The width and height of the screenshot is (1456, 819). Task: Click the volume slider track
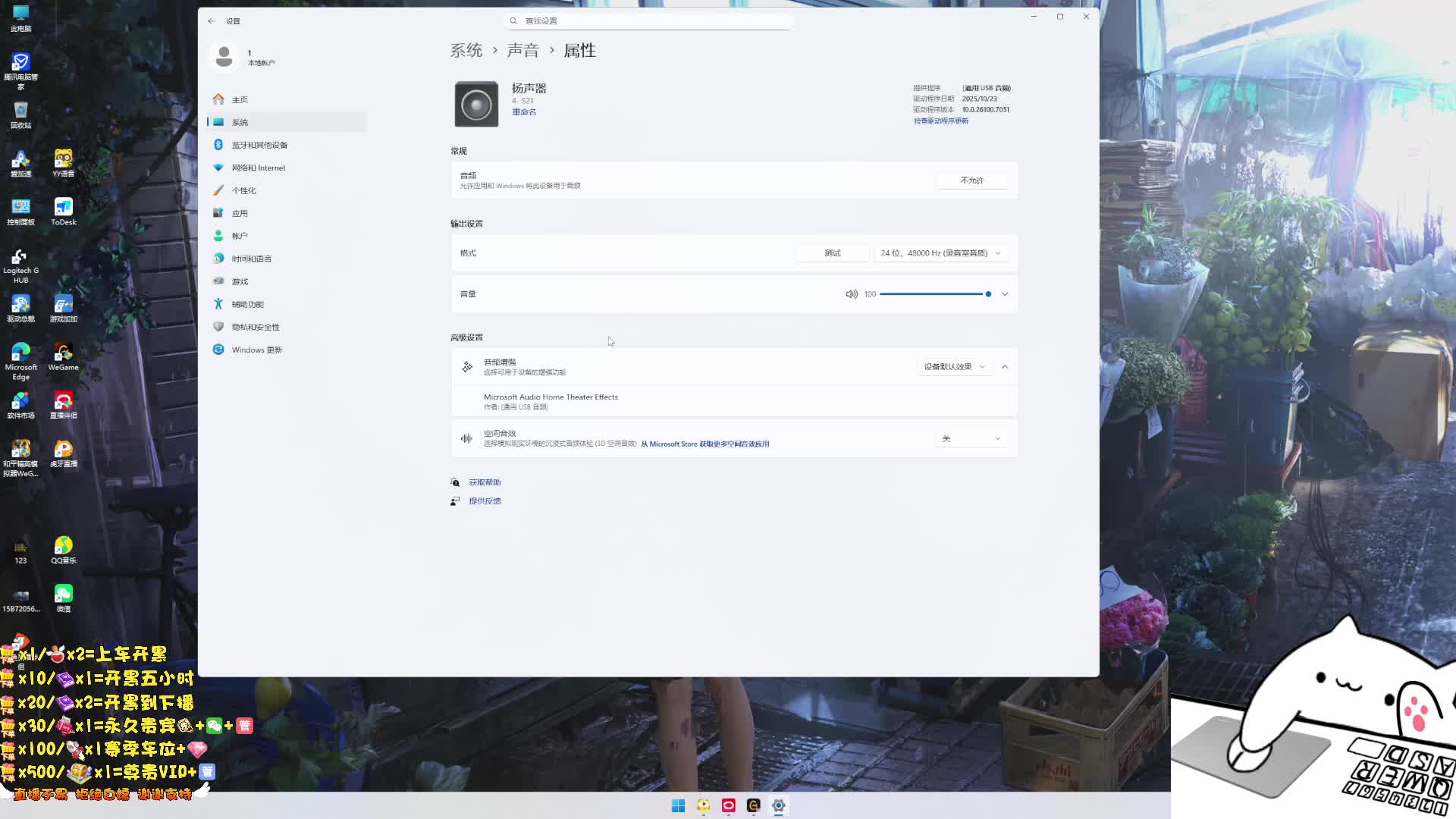click(933, 294)
